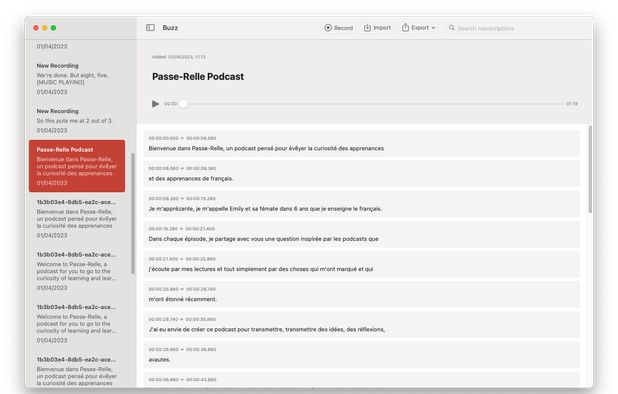Select segment 'j'écoute par mes lectures'
618x394 pixels.
pos(361,264)
